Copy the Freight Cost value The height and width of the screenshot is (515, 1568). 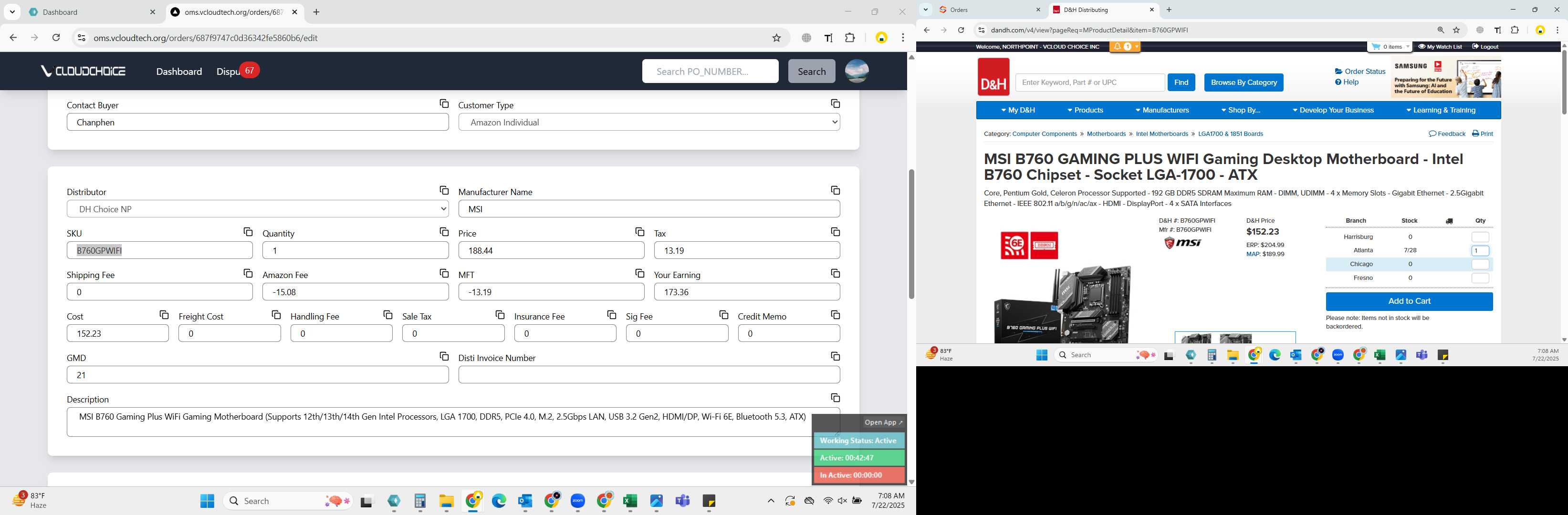[x=276, y=315]
